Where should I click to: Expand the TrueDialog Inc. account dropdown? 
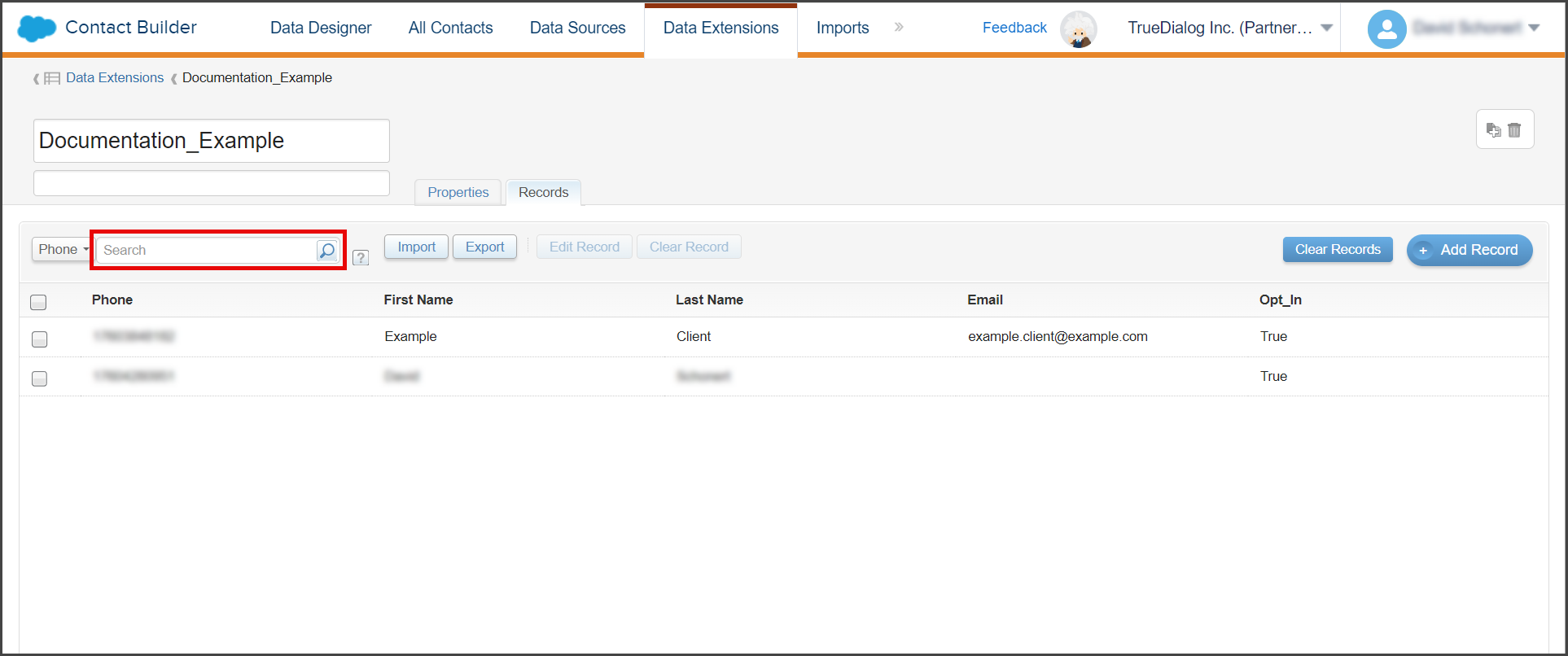(1327, 28)
